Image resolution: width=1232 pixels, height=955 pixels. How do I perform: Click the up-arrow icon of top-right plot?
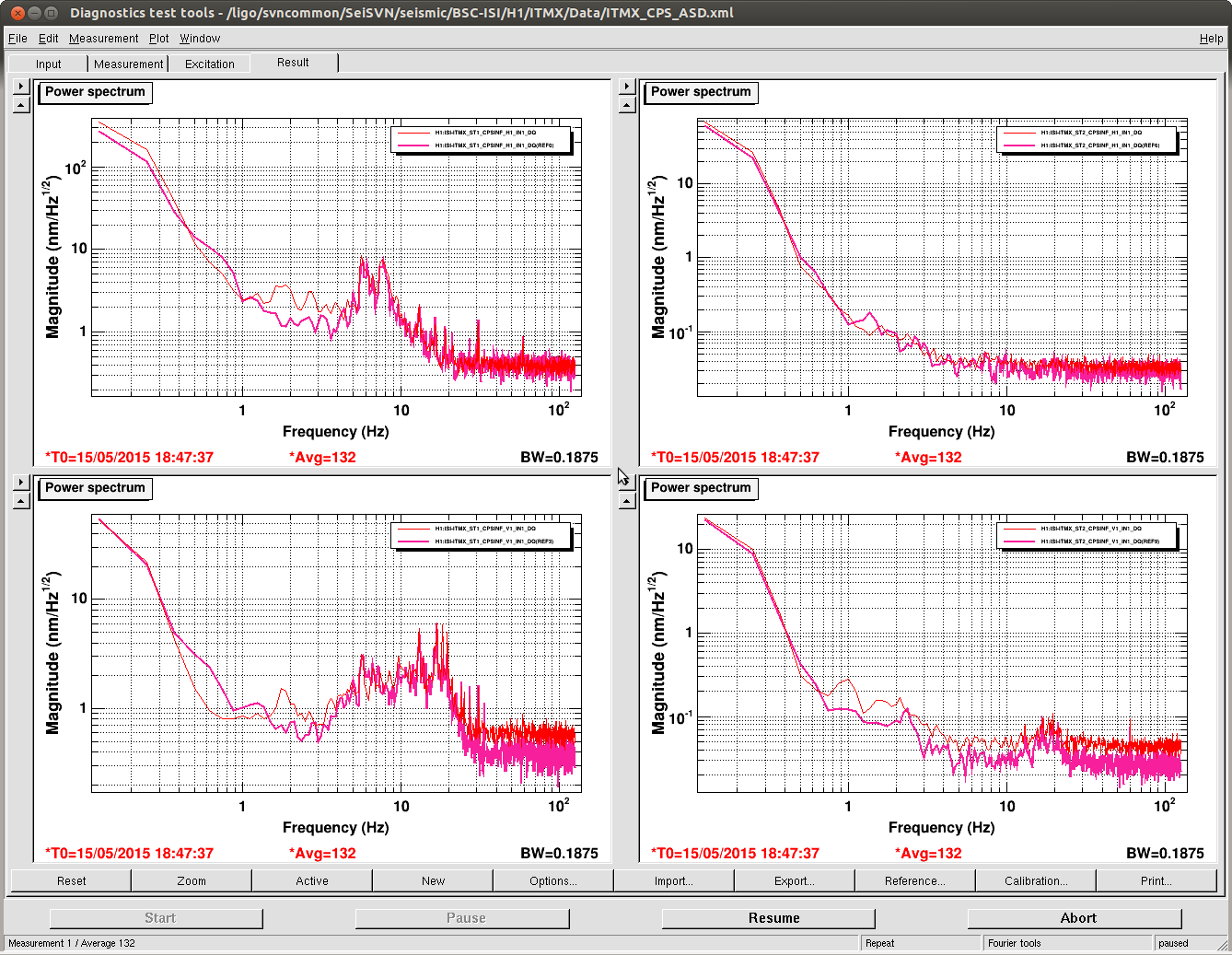pyautogui.click(x=627, y=105)
